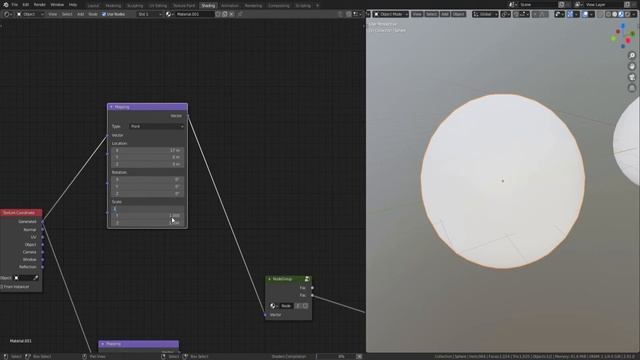
Task: Open the Slot 1 dropdown
Action: [150, 14]
